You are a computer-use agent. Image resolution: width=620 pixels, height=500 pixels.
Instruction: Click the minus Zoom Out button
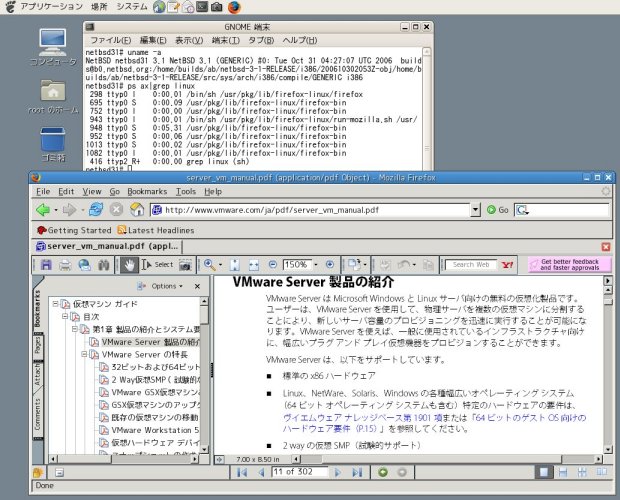273,264
